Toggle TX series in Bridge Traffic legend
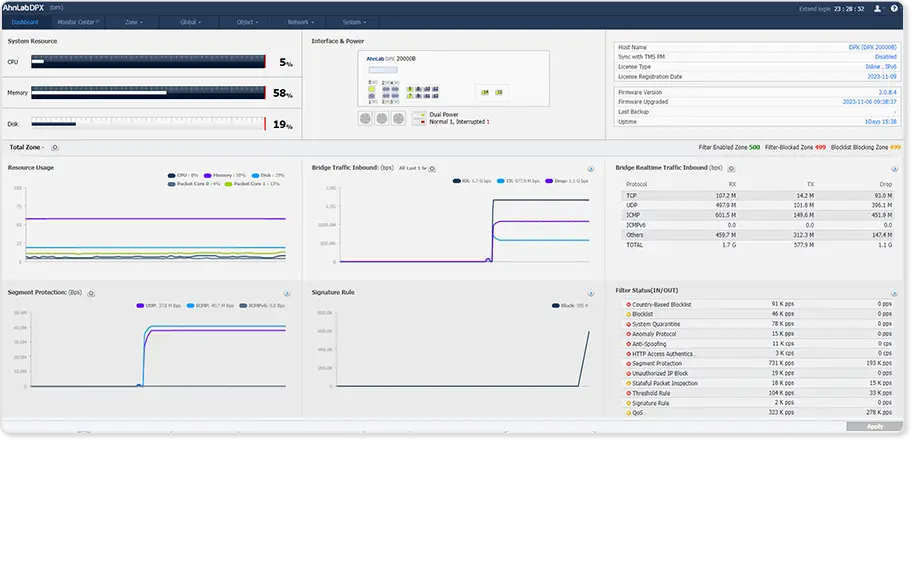The image size is (912, 564). pyautogui.click(x=519, y=181)
